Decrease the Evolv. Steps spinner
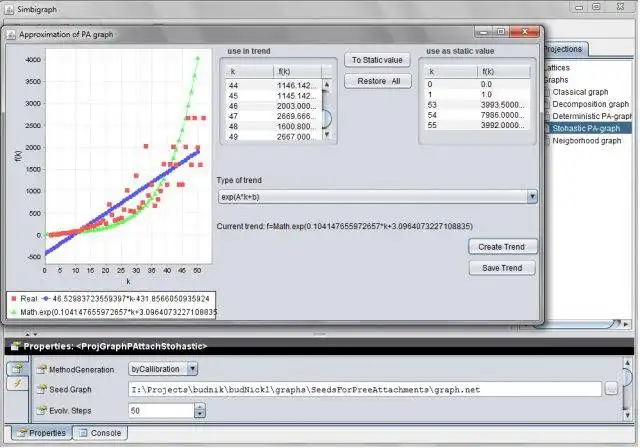Viewport: 640px width, 448px height. point(200,414)
